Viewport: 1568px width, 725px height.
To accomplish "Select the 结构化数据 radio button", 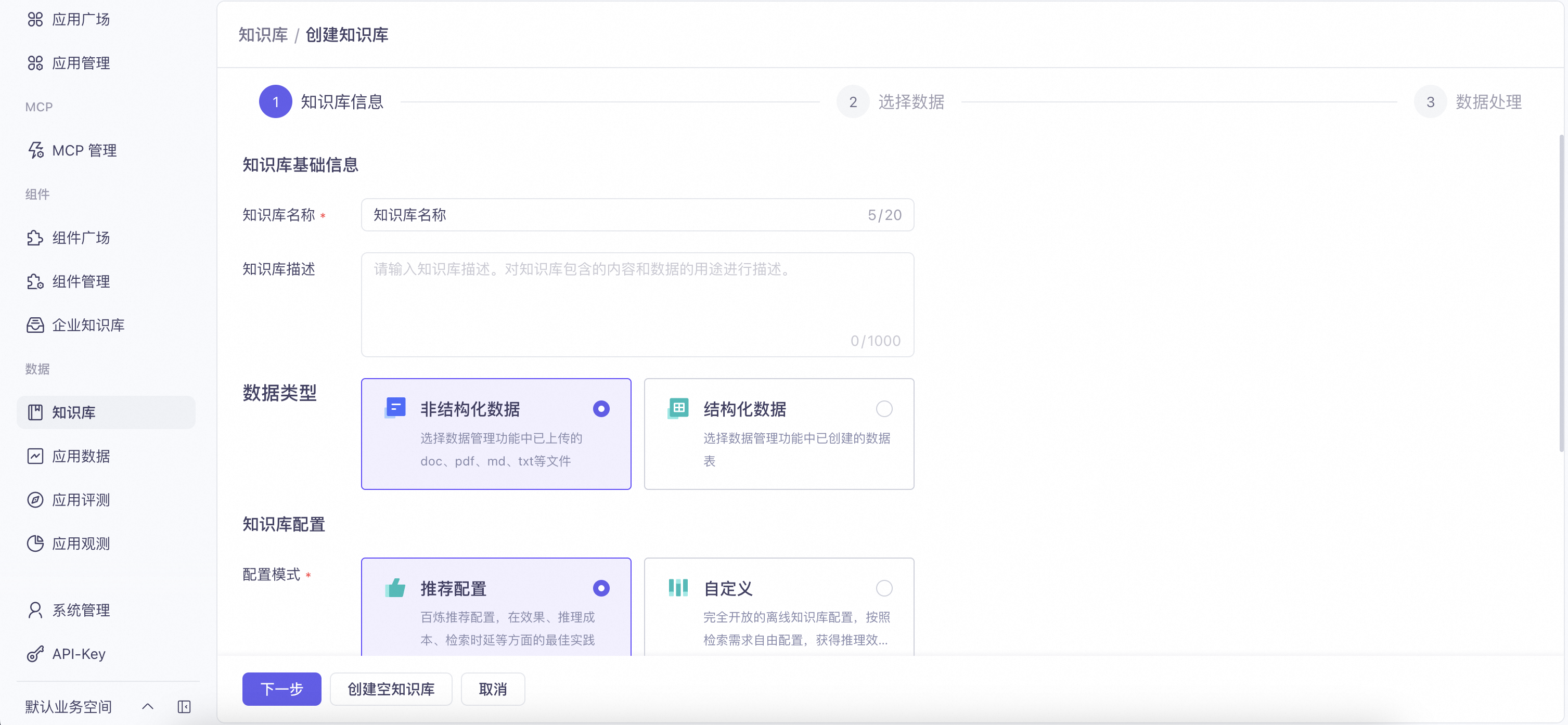I will pyautogui.click(x=884, y=409).
